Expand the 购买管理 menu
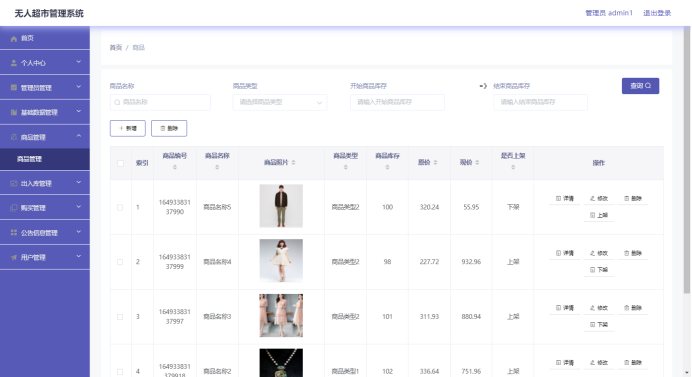Viewport: 692px width, 377px height. [x=45, y=208]
